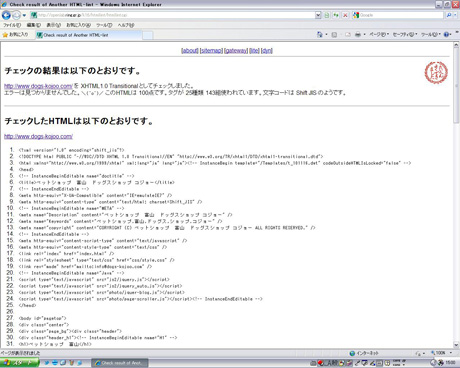460x368 pixels.
Task: Click the チェックしたHTMLは以下のとおりです heading
Action: pos(79,121)
